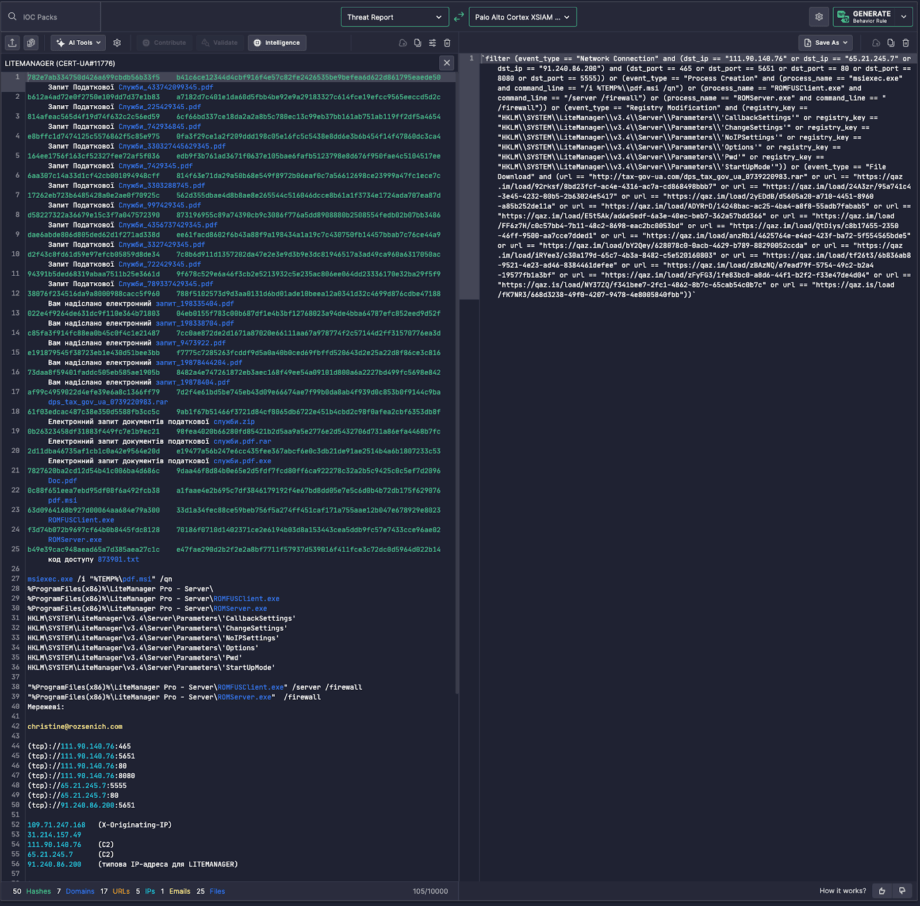Open the upload IOCs tool
The height and width of the screenshot is (906, 920).
pos(14,42)
